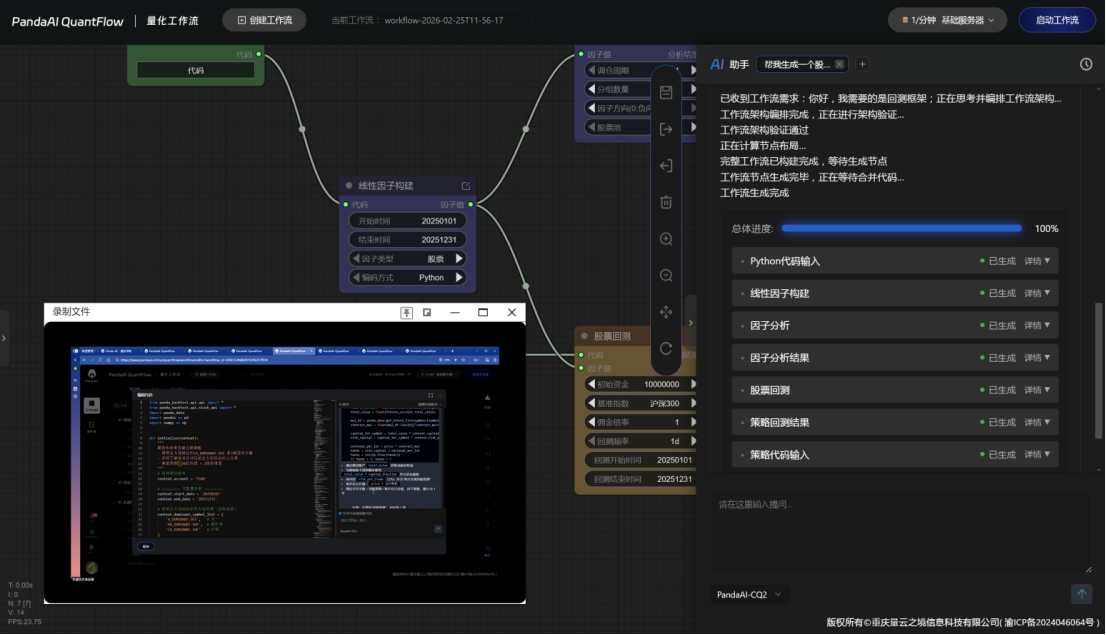The image size is (1106, 635).
Task: Decrease 分组数量 with its left arrow
Action: [591, 90]
